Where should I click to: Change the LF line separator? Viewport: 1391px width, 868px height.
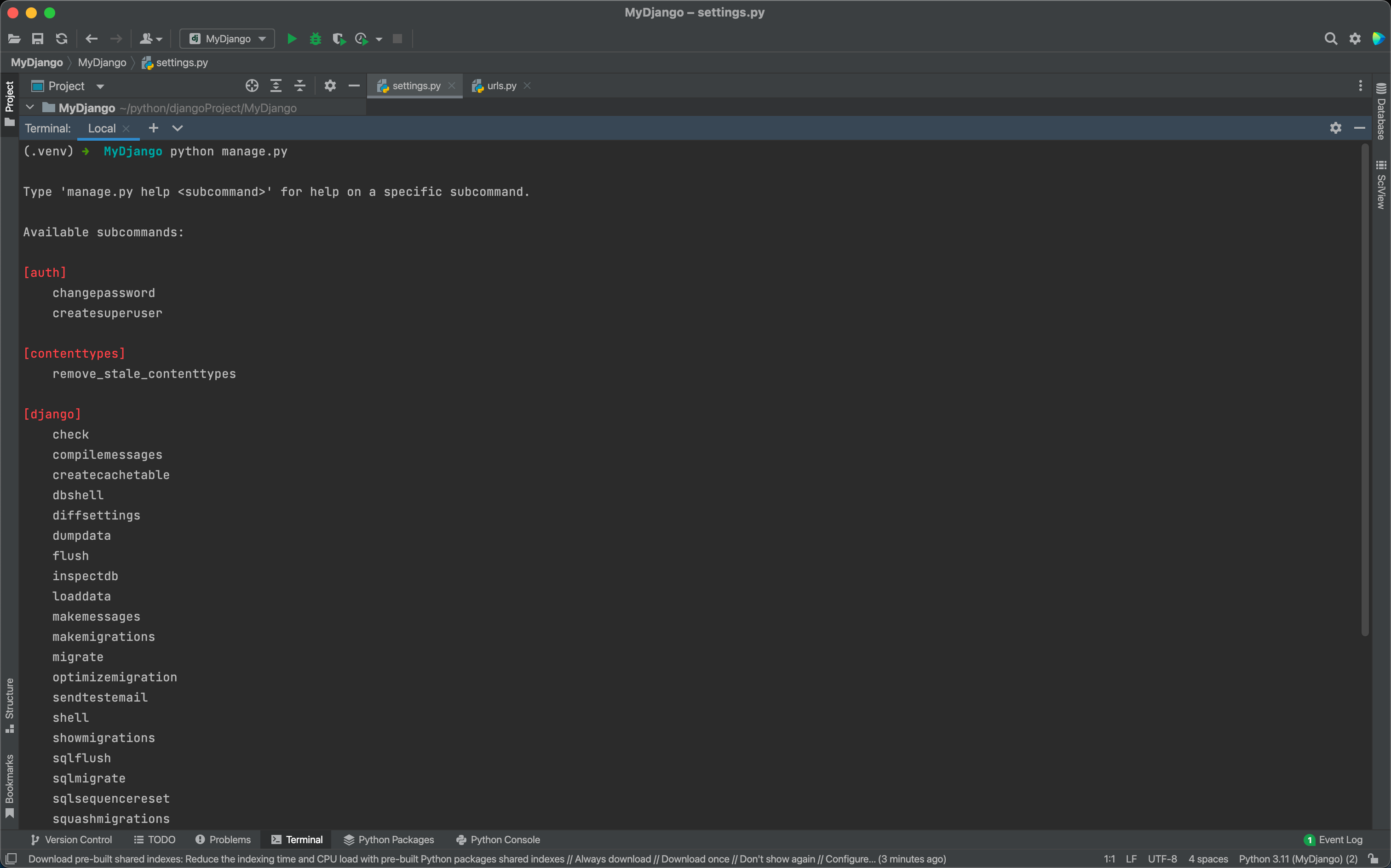pyautogui.click(x=1132, y=859)
